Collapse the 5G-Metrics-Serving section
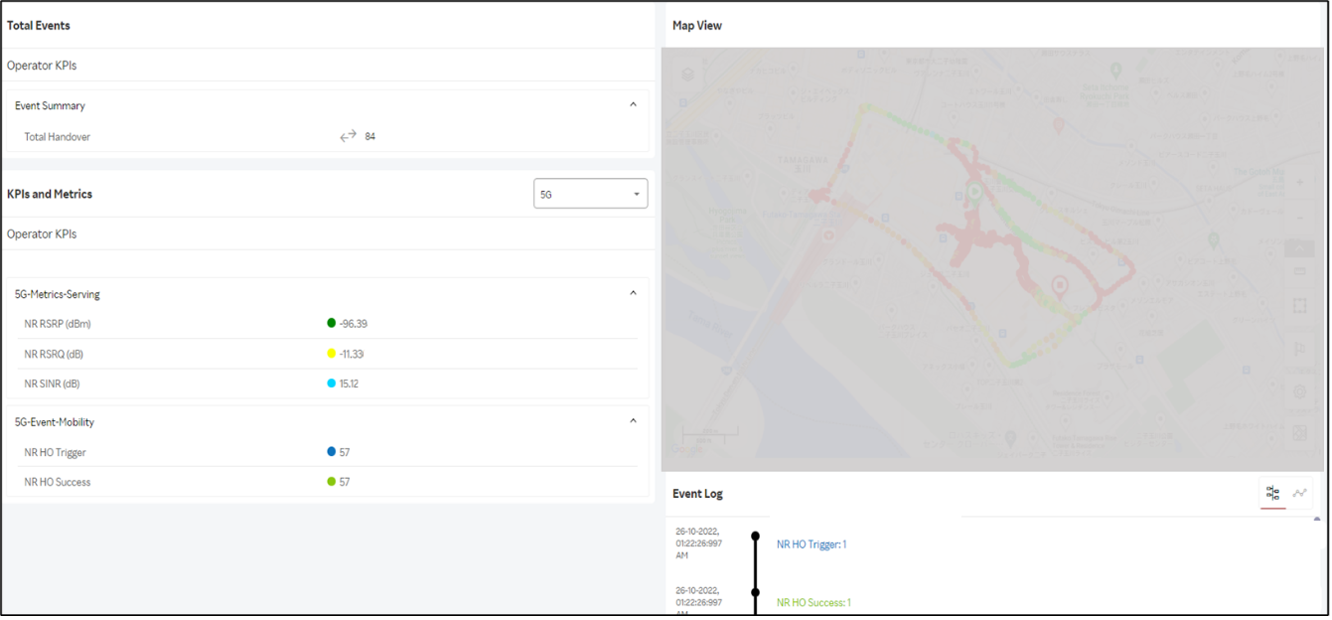This screenshot has height=620, width=1332. click(x=632, y=293)
